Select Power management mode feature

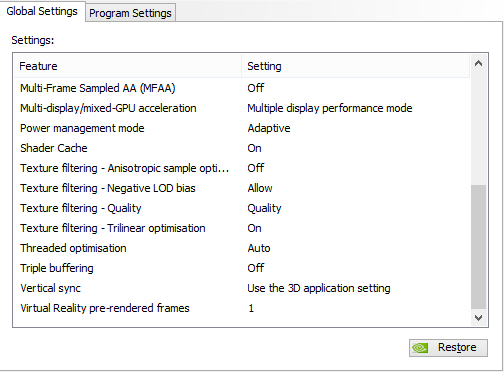tap(82, 128)
